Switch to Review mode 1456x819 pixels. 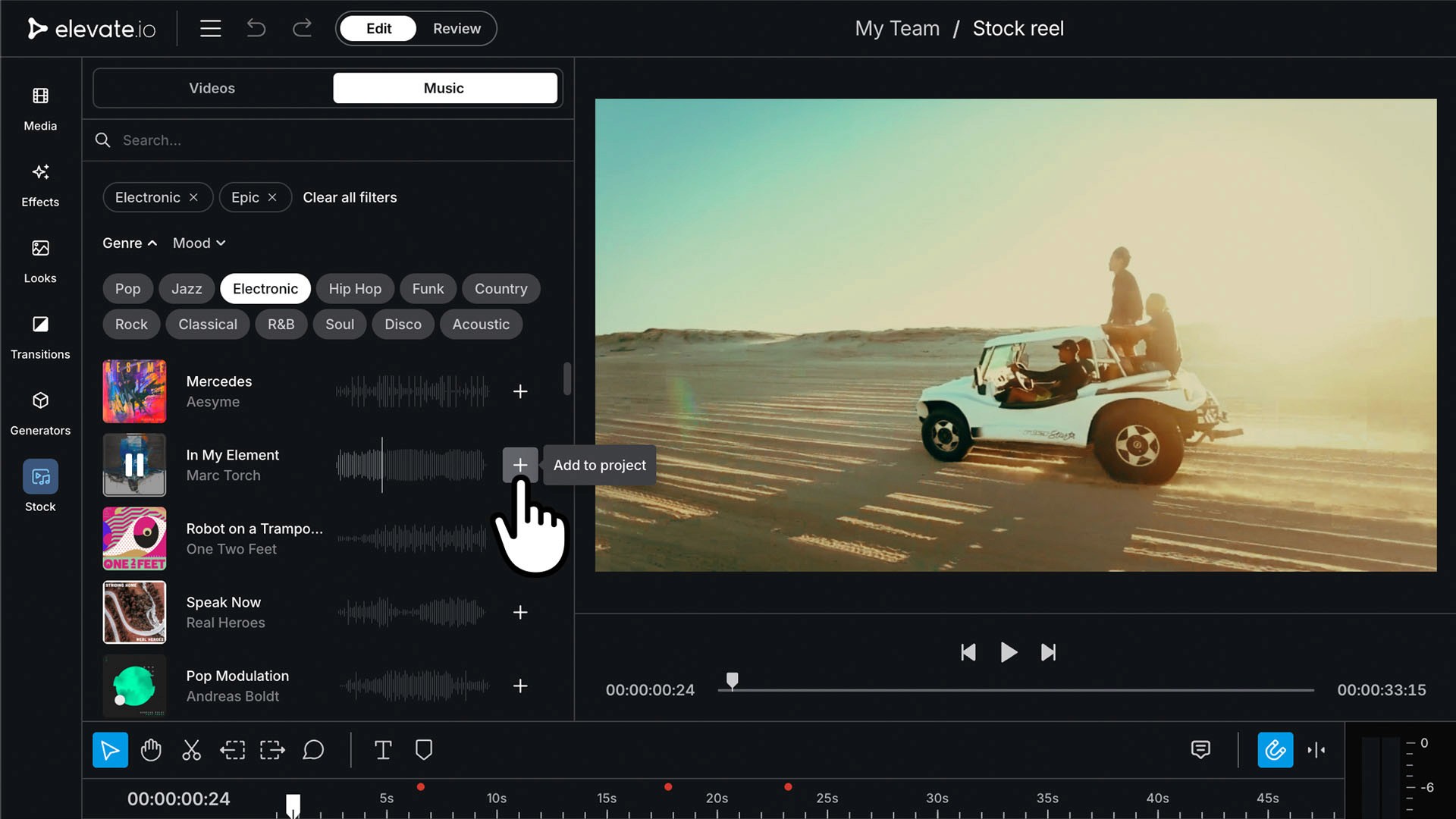(457, 29)
